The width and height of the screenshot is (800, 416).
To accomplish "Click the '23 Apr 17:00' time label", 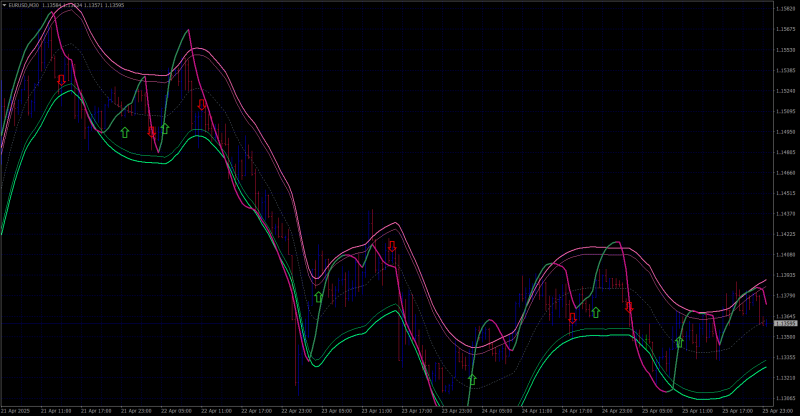I will [417, 411].
